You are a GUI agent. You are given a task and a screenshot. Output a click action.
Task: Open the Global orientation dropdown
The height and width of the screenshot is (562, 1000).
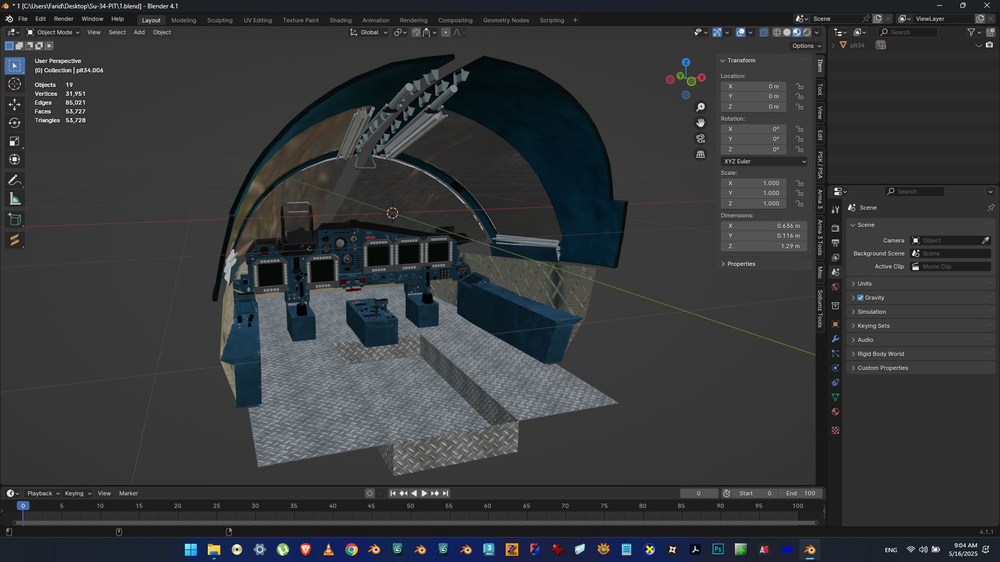369,32
